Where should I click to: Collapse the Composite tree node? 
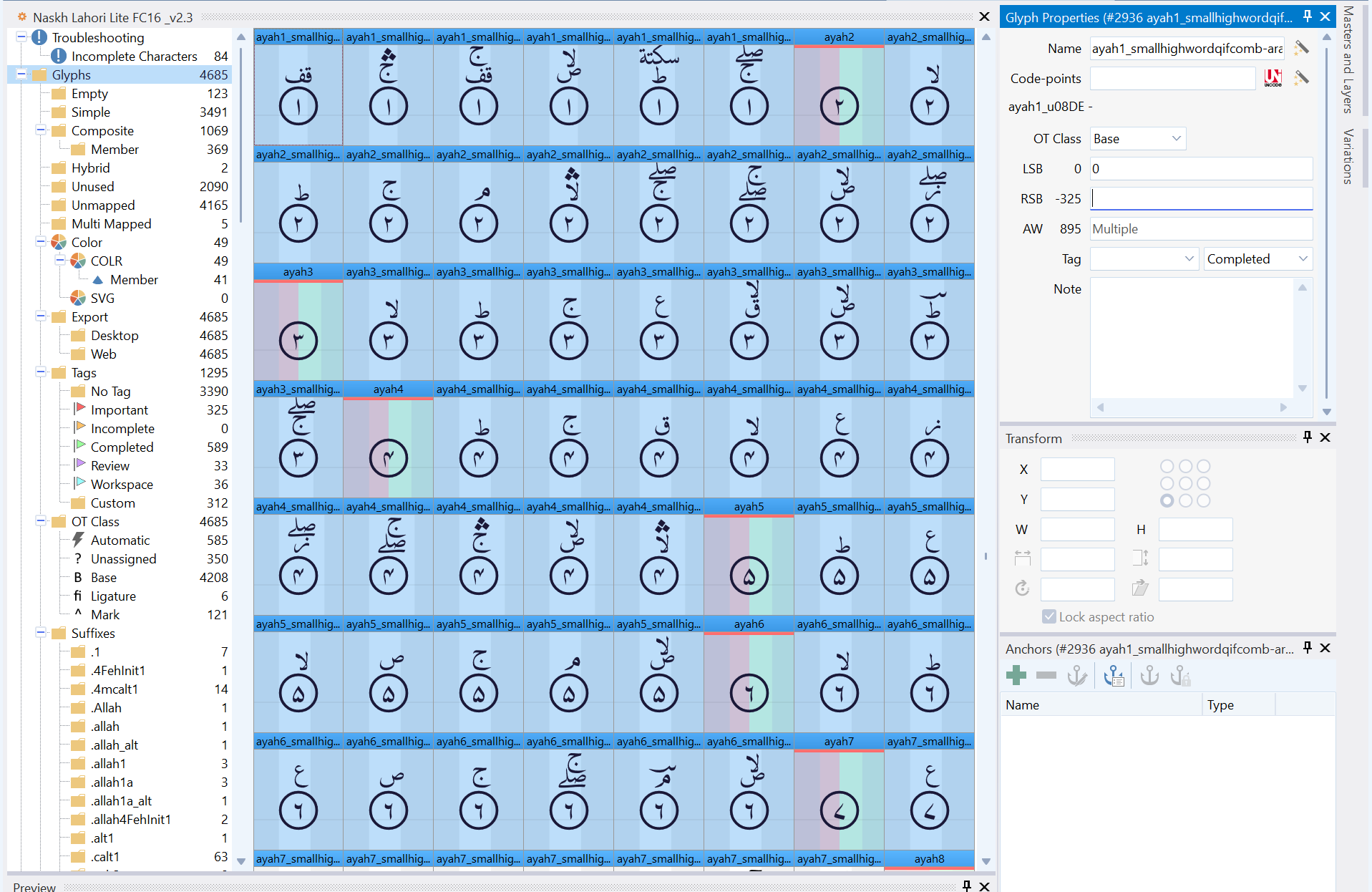[41, 130]
